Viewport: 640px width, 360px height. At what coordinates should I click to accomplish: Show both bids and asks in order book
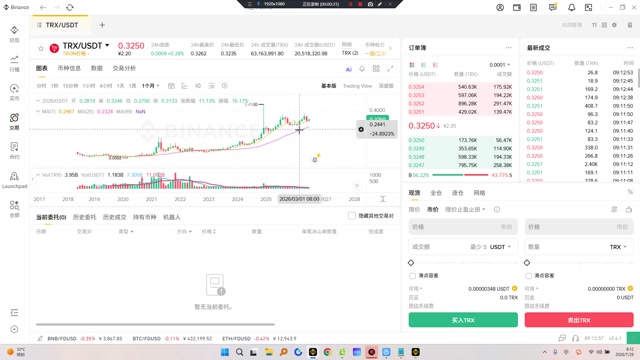(x=412, y=65)
